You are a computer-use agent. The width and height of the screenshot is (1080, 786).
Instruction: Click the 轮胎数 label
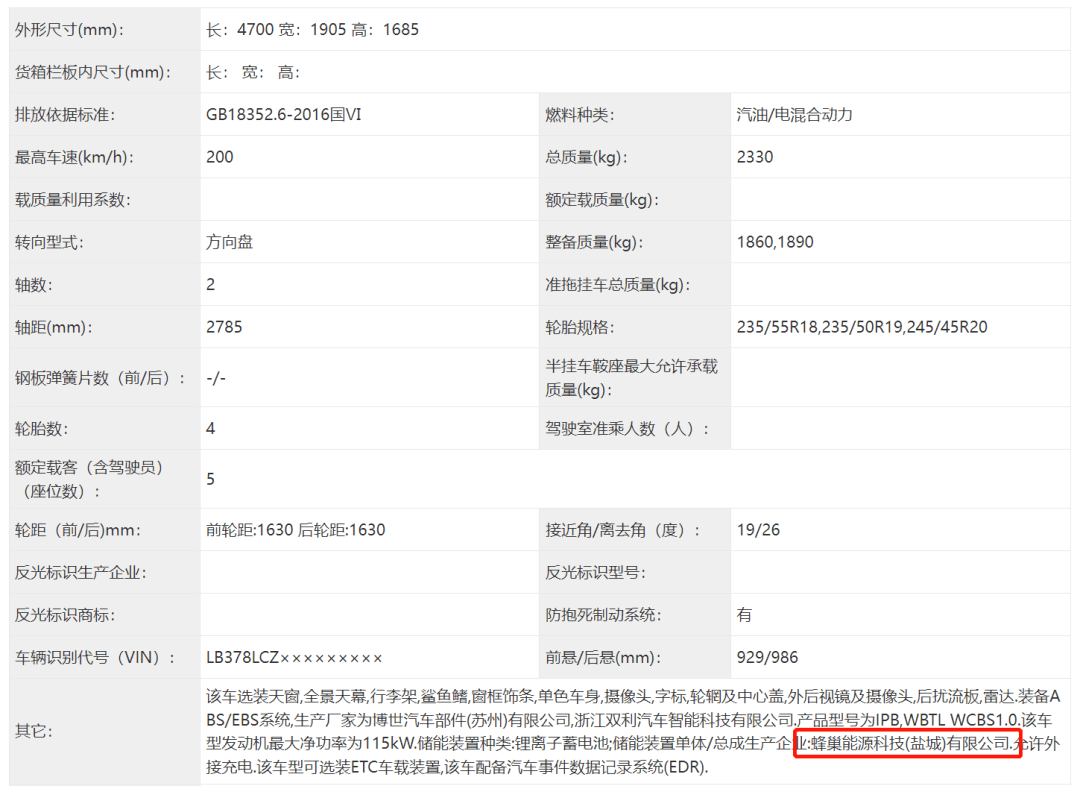pos(41,429)
